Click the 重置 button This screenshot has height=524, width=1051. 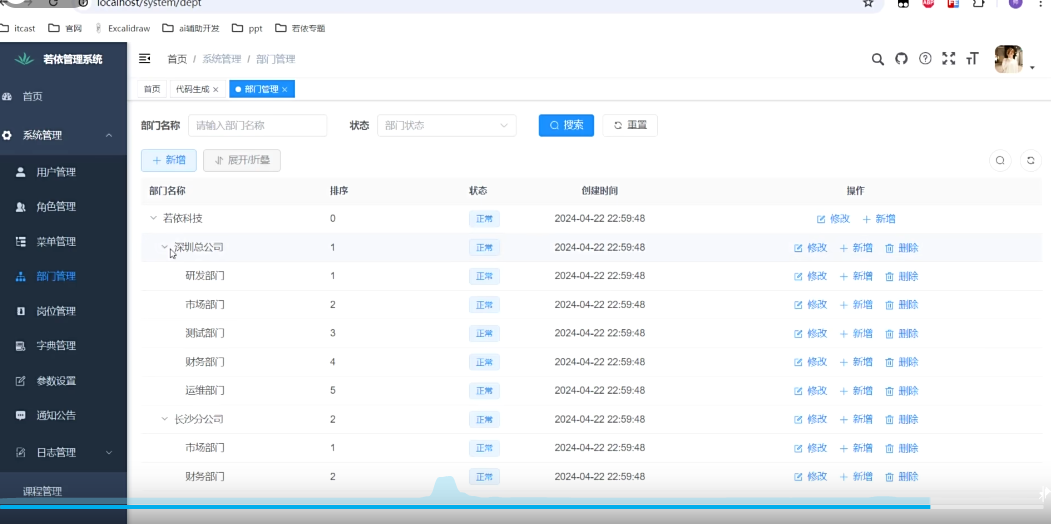[x=630, y=125]
